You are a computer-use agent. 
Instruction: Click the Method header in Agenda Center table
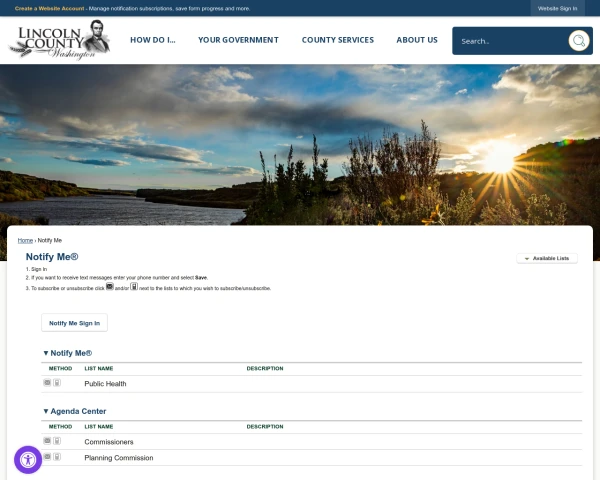[60, 426]
